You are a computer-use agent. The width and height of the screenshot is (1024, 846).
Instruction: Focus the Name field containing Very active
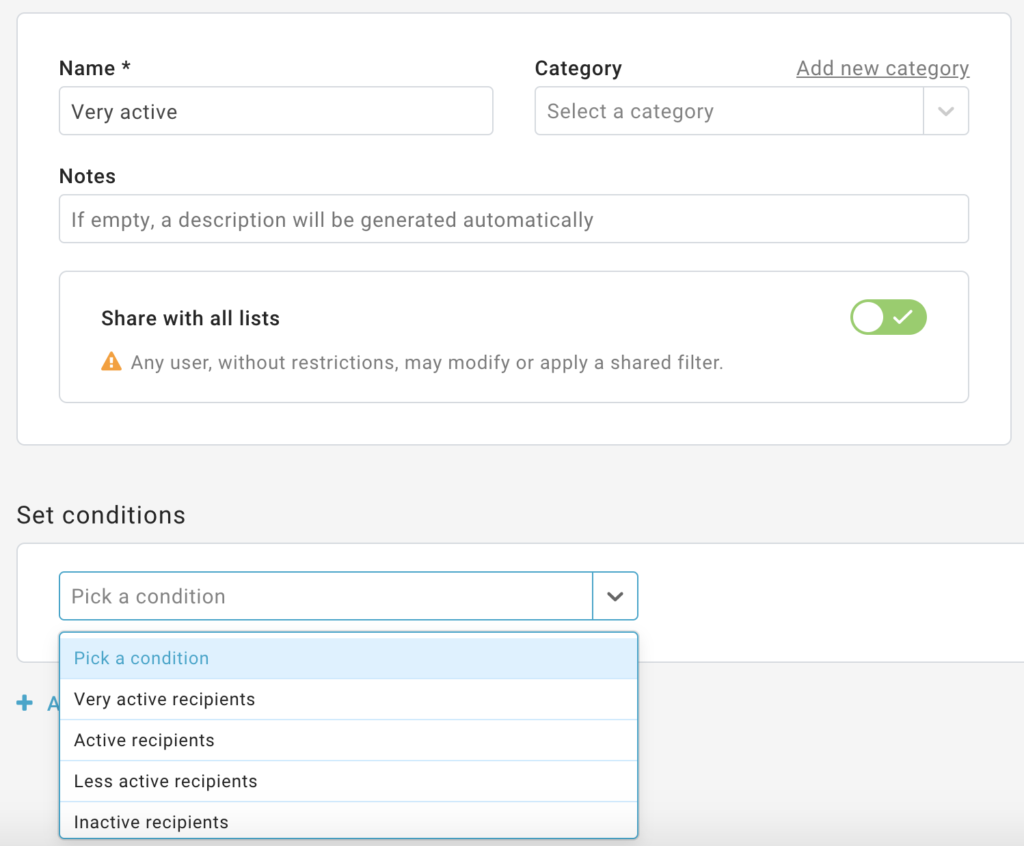point(276,111)
